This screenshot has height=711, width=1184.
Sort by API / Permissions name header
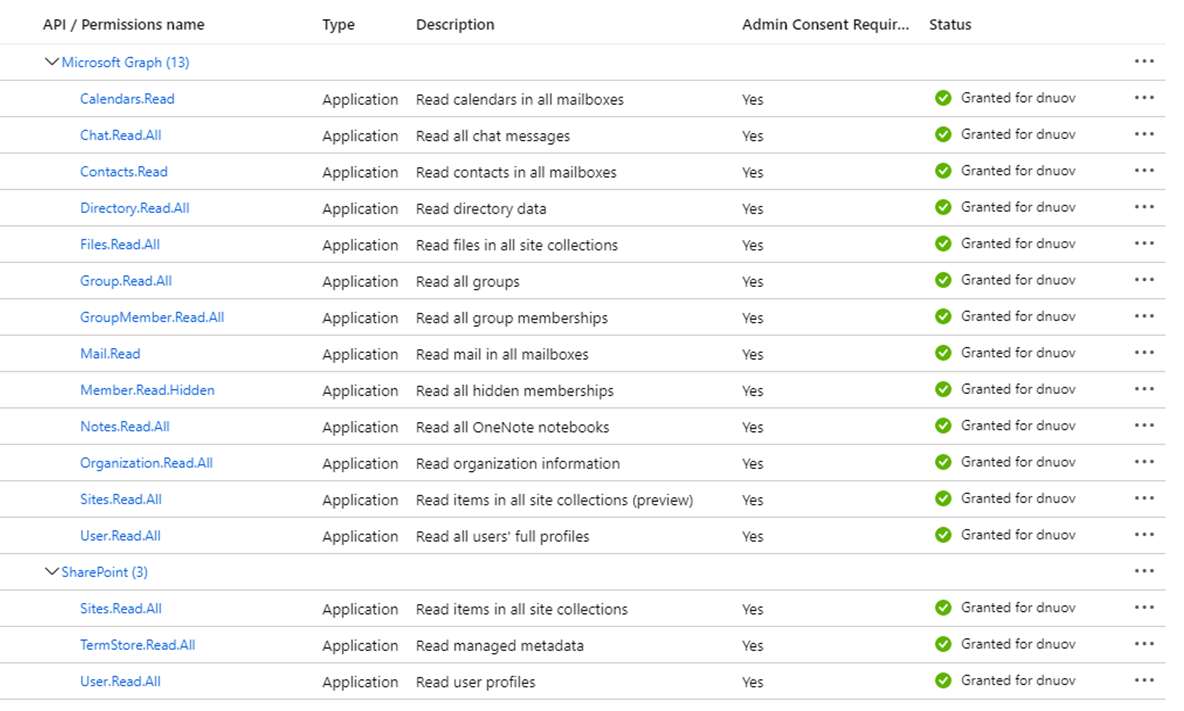click(124, 24)
